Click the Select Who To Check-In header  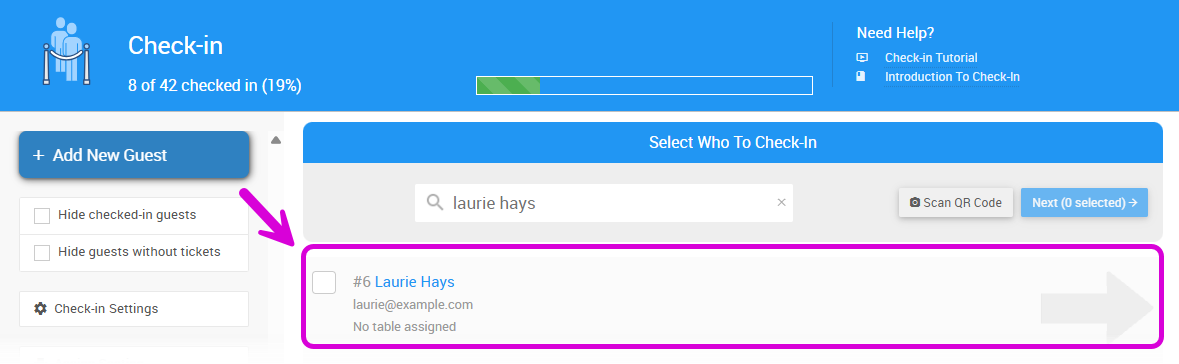tap(732, 142)
